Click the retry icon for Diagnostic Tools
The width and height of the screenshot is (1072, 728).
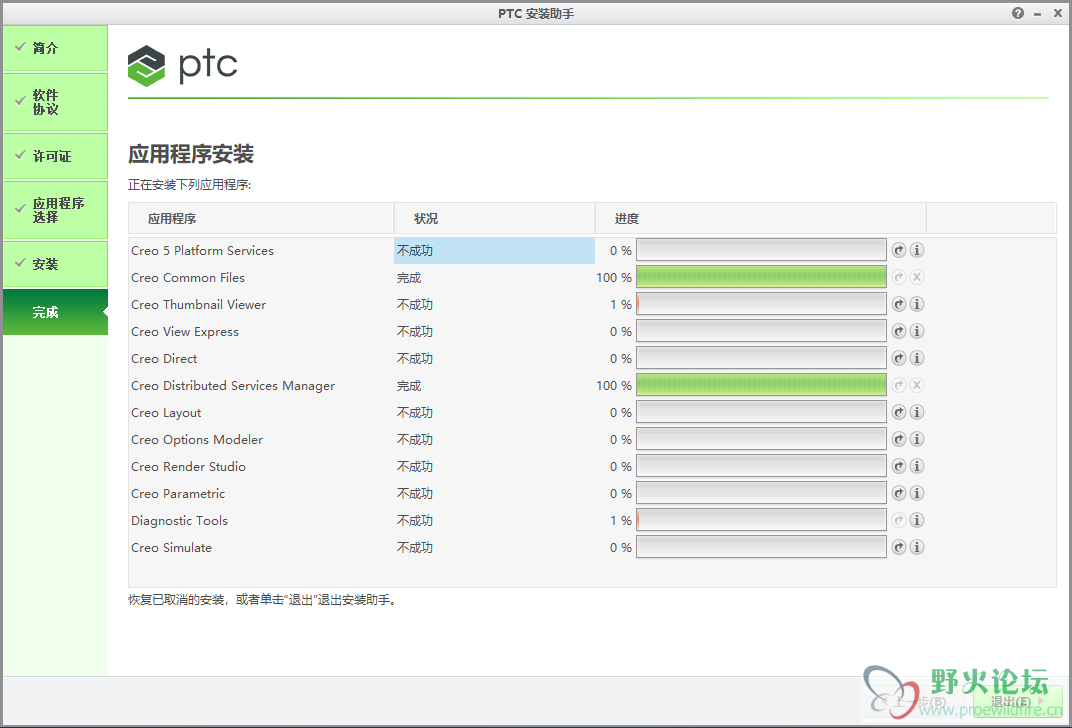coord(899,520)
